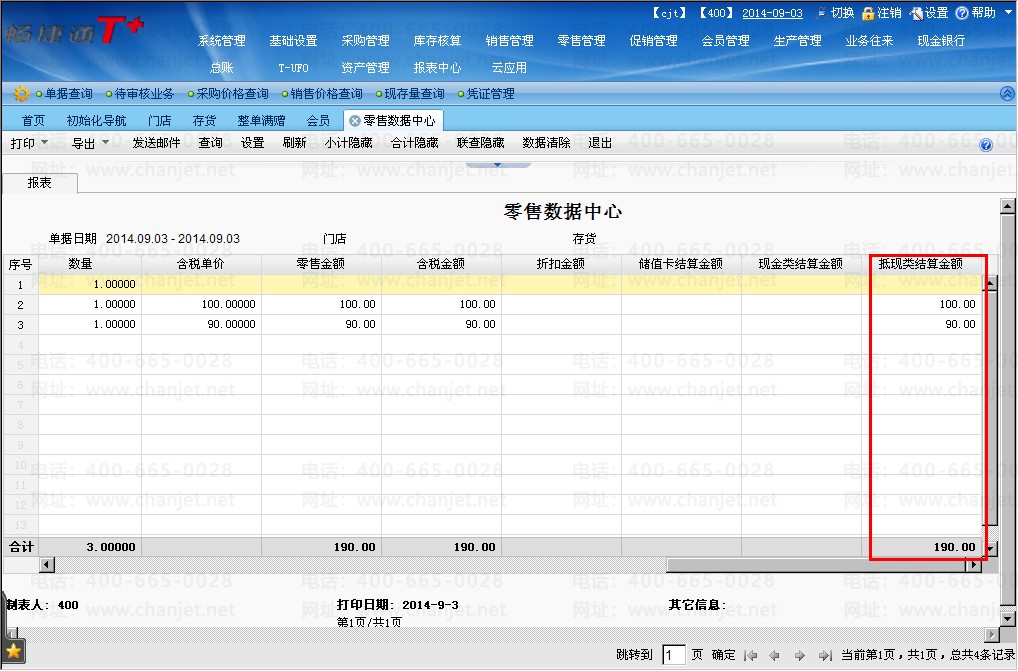Go to the previous page arrow

coord(774,656)
